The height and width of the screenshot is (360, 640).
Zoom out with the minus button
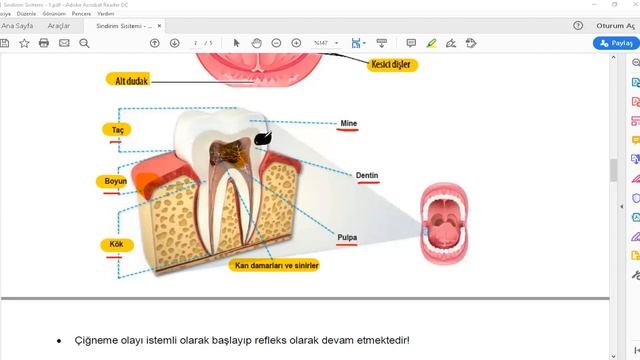pyautogui.click(x=276, y=43)
